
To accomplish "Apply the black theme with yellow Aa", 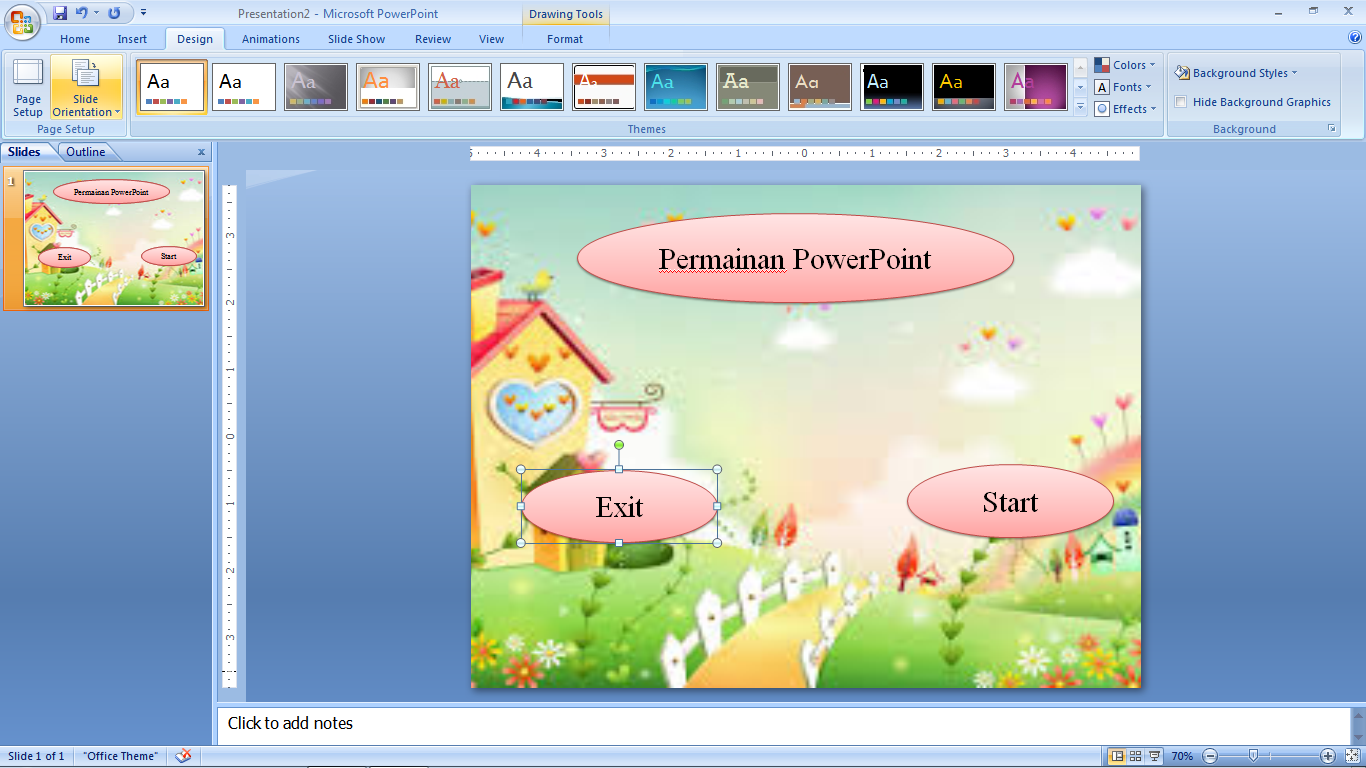I will click(x=964, y=87).
